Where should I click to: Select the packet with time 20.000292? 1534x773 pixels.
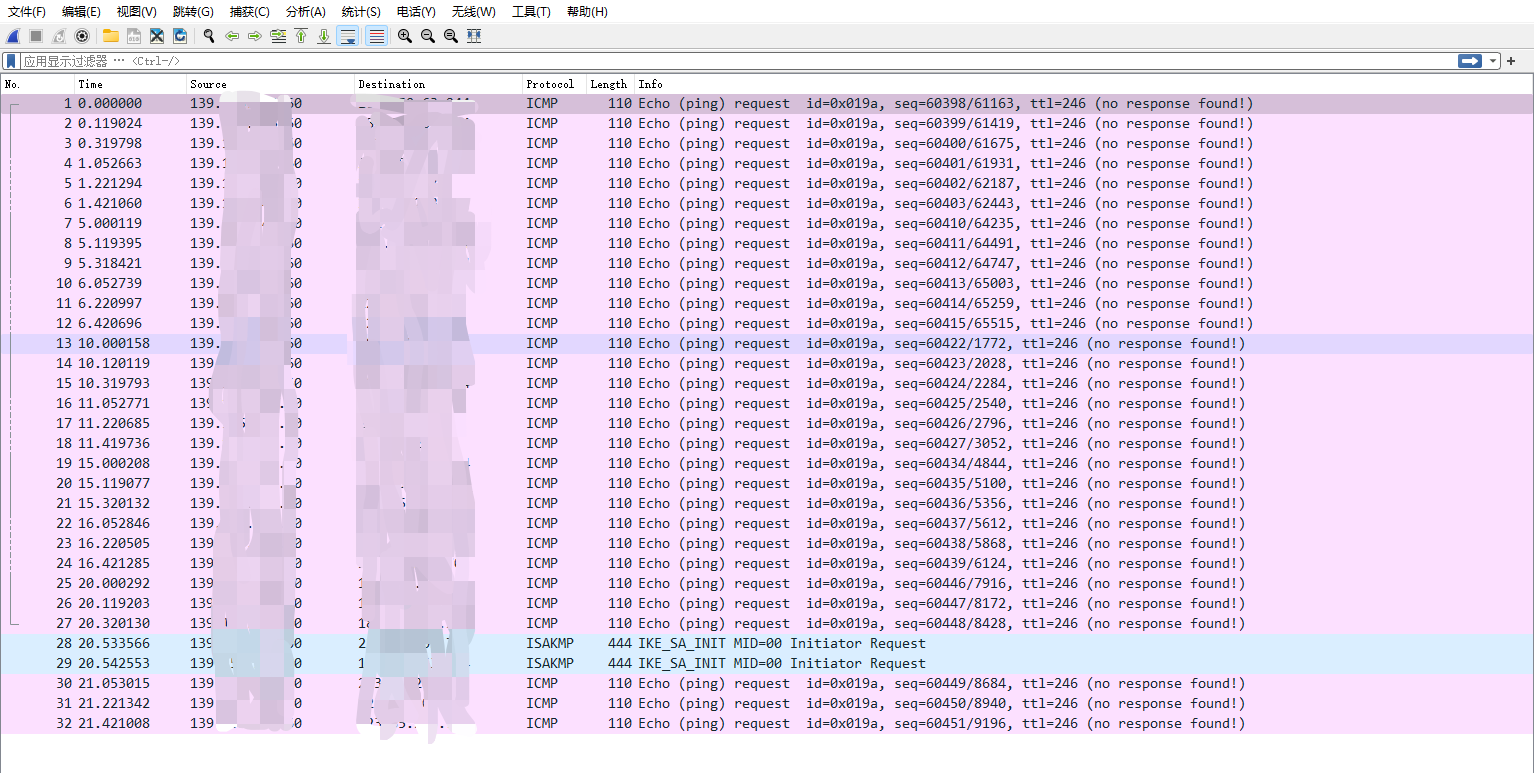(767, 584)
